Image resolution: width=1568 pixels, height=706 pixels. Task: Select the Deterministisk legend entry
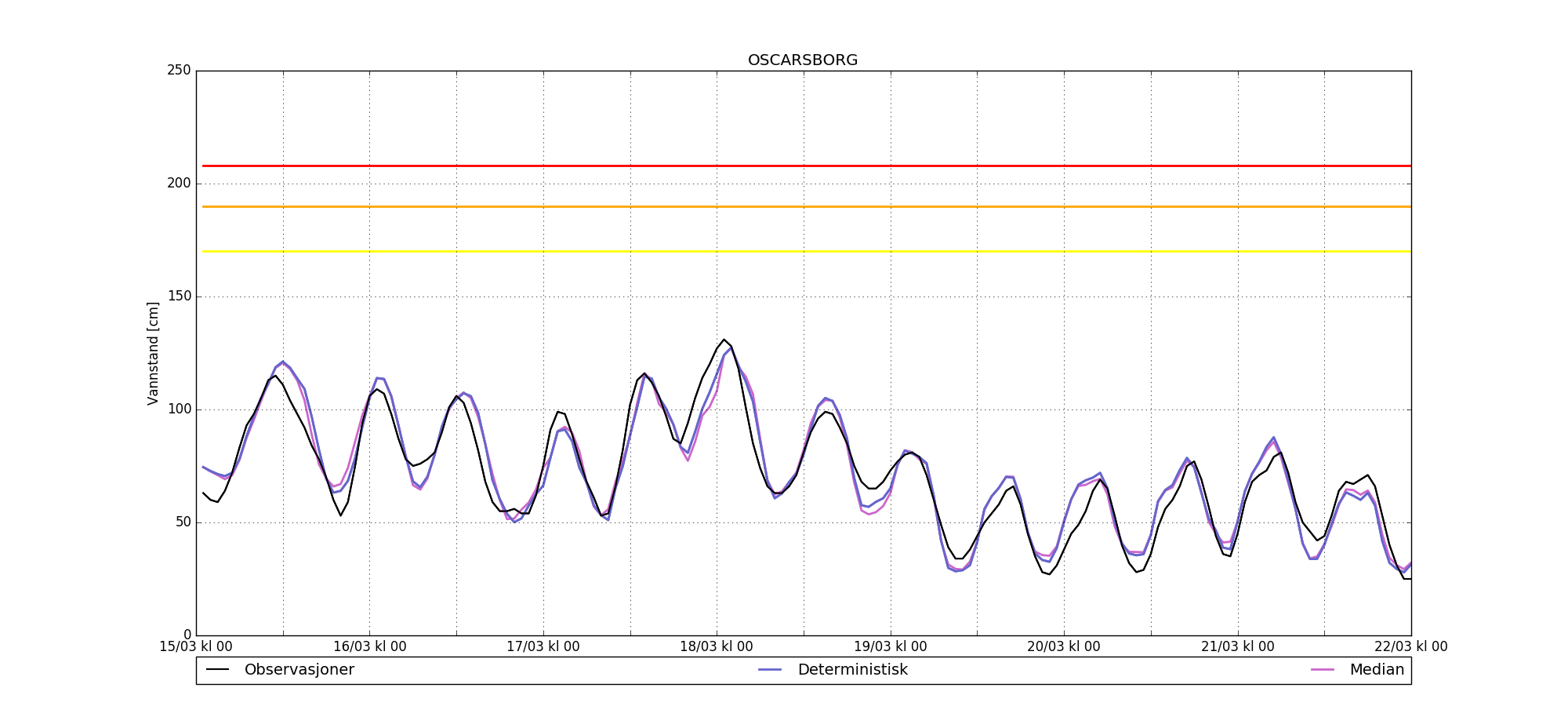tap(852, 670)
